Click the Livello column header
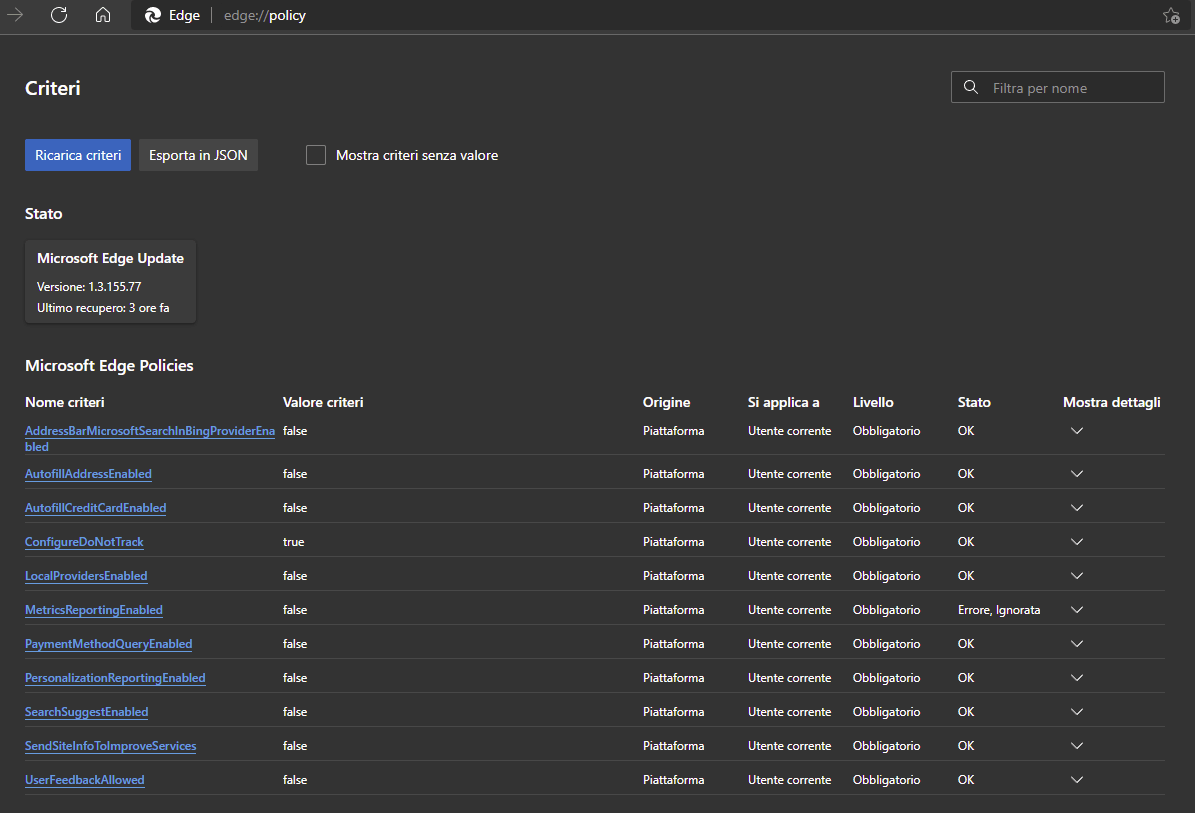 coord(873,402)
